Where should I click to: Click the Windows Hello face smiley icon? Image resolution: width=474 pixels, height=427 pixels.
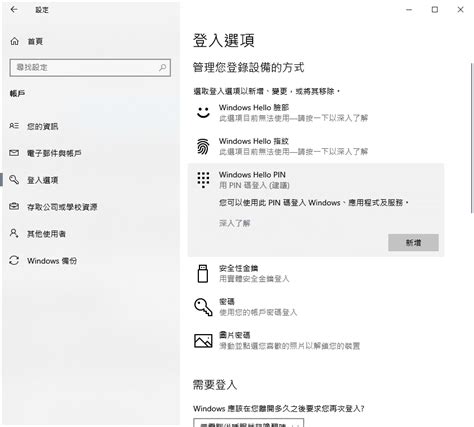pos(203,112)
